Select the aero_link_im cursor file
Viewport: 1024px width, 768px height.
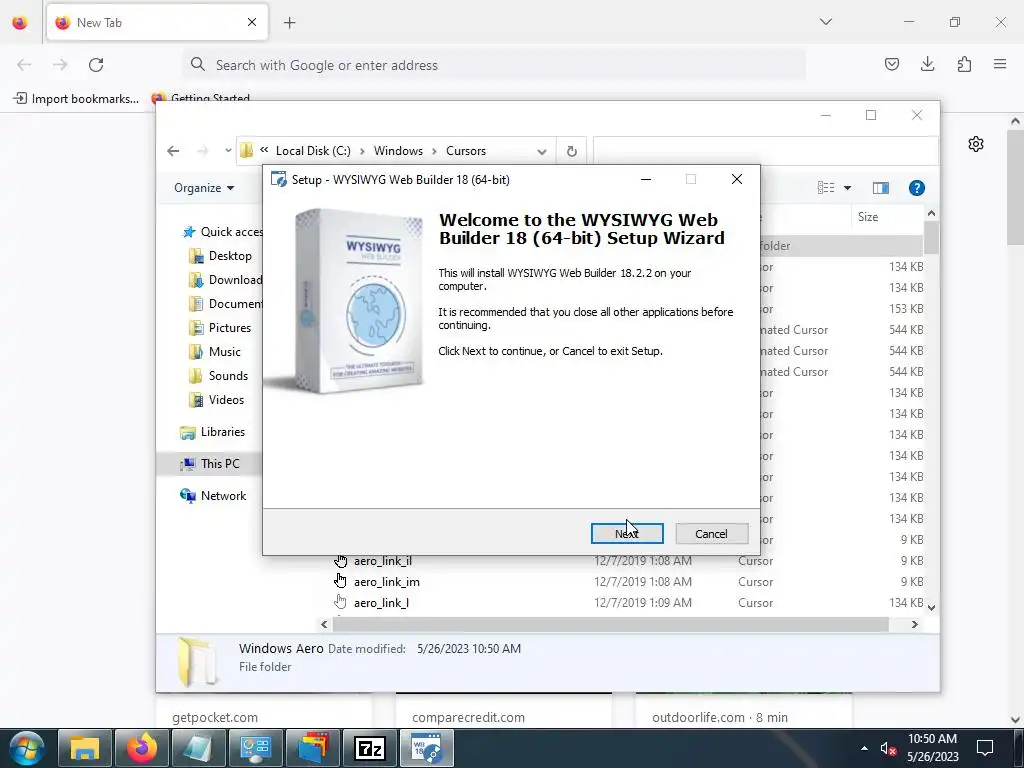click(x=387, y=582)
